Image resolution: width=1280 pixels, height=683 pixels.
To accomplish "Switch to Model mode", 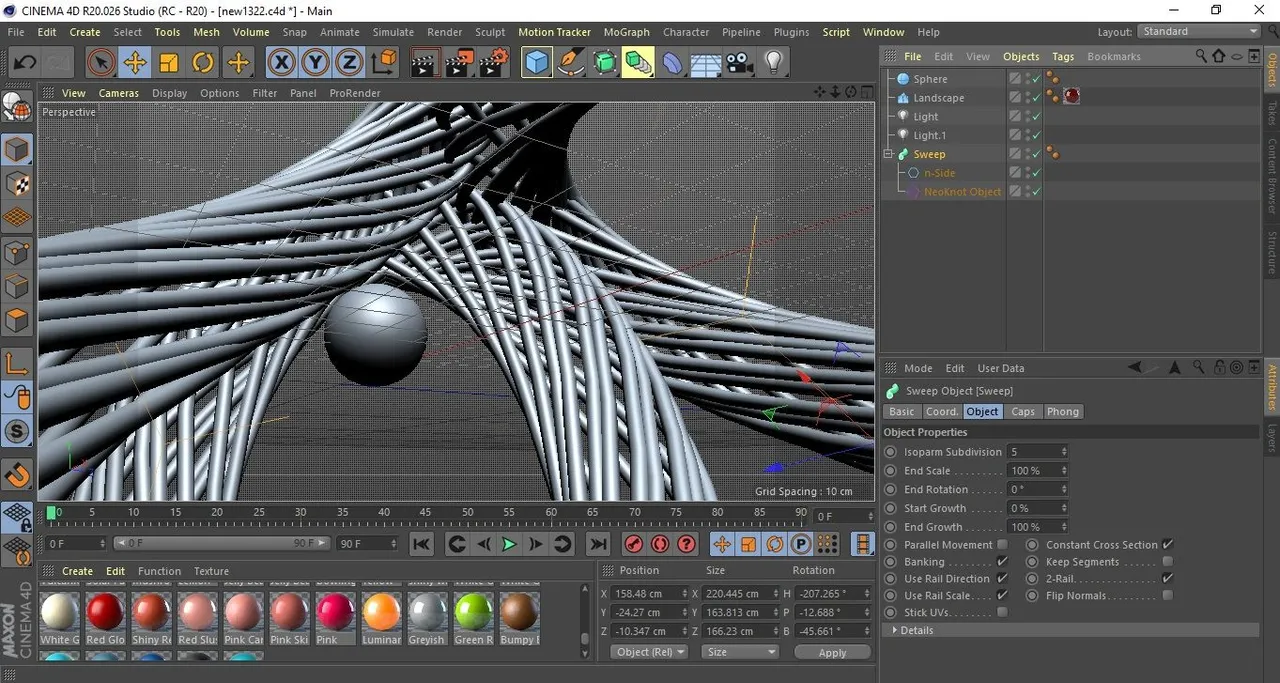I will [17, 150].
